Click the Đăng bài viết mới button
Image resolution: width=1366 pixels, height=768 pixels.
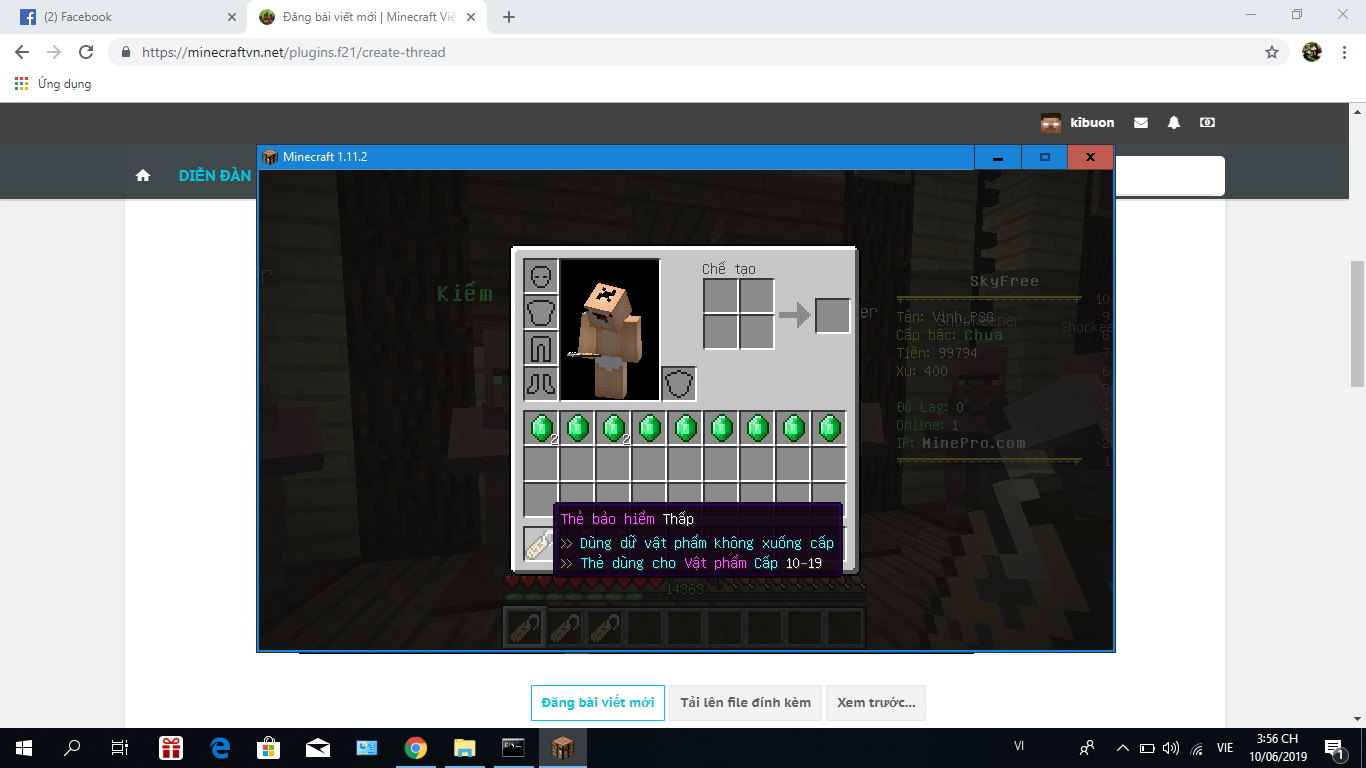(598, 703)
